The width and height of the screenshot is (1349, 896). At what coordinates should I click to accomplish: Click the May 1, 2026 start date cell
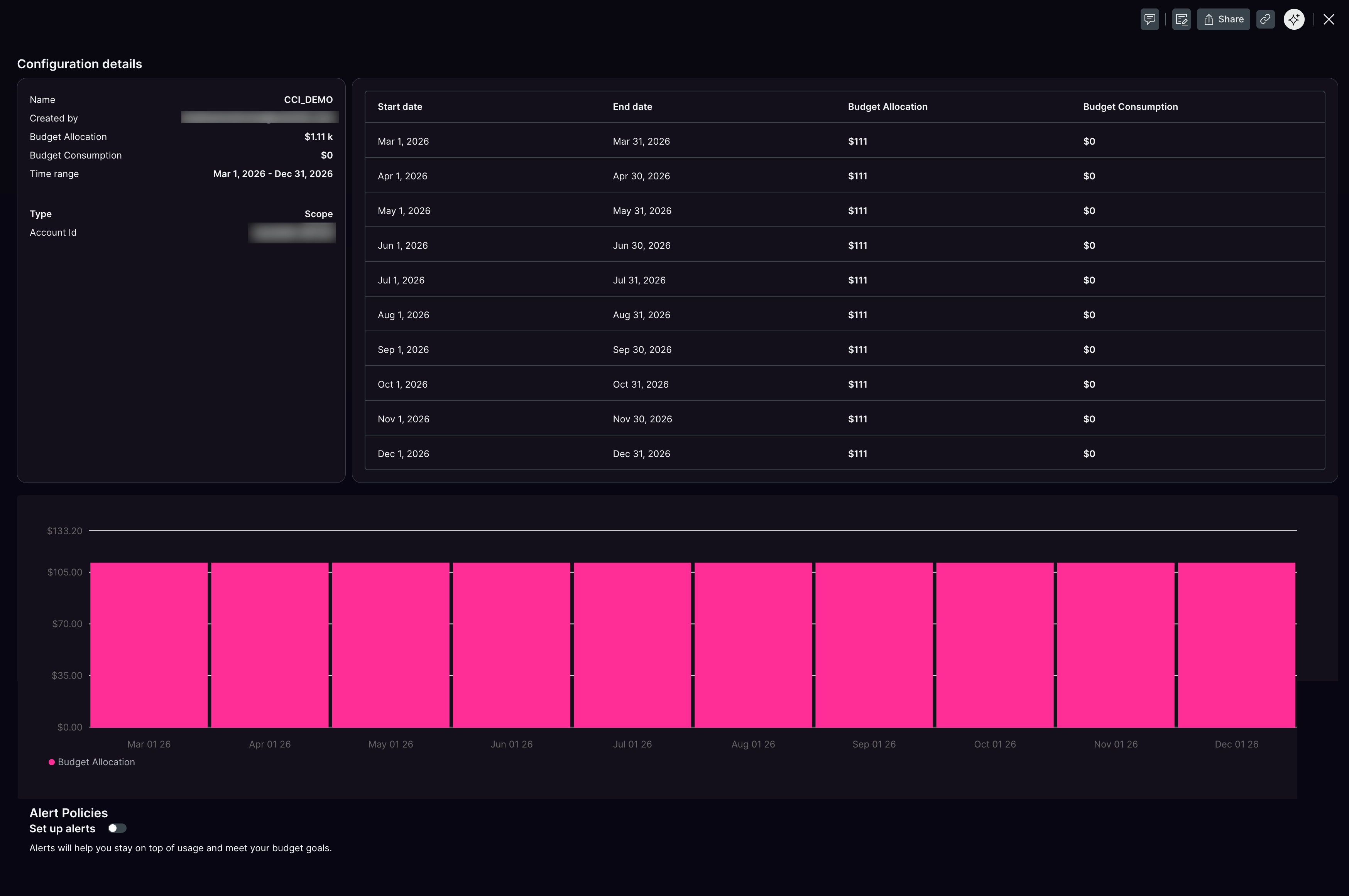[x=404, y=211]
